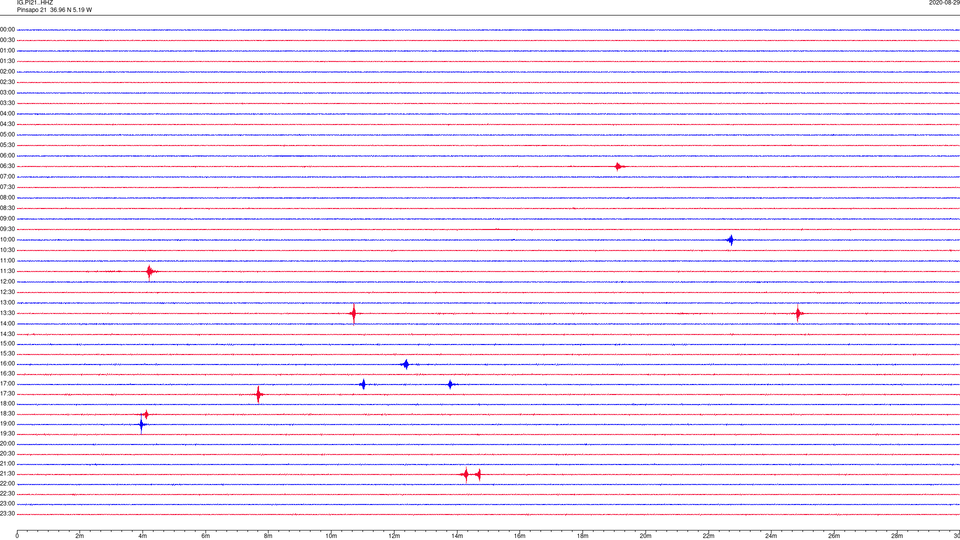This screenshot has height=540, width=960.
Task: Click the 04:30 time label
Action: (x=7, y=124)
